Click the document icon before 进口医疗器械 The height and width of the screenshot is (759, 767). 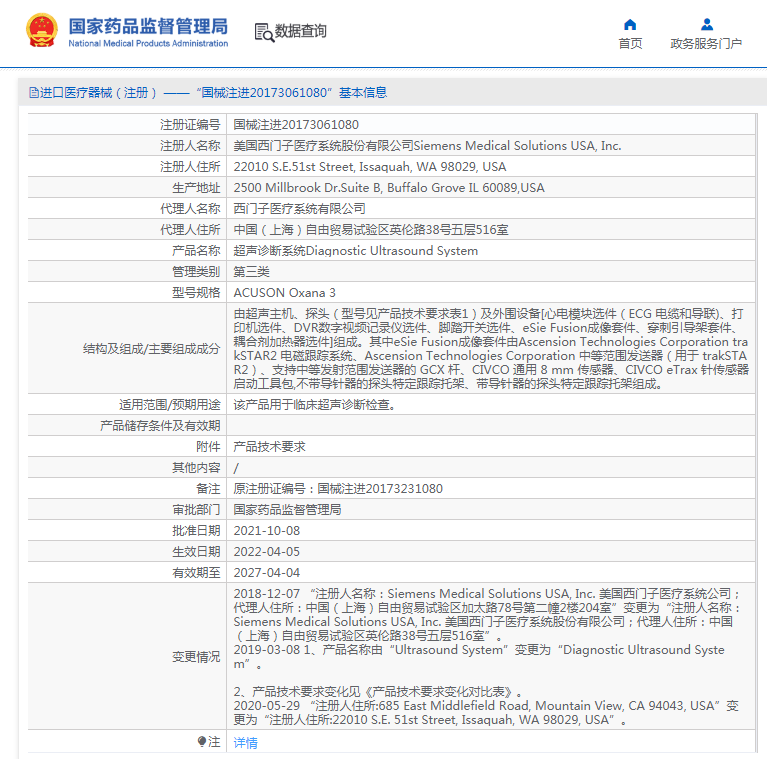tap(33, 92)
